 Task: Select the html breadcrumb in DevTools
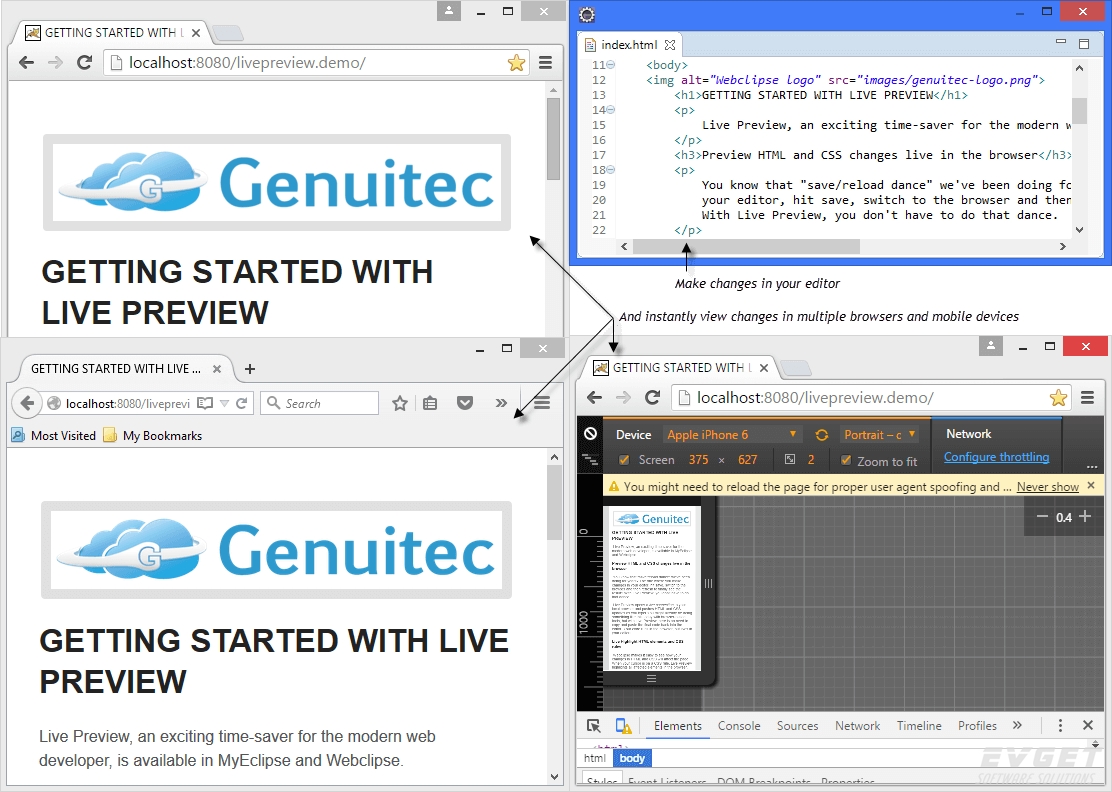[x=594, y=758]
